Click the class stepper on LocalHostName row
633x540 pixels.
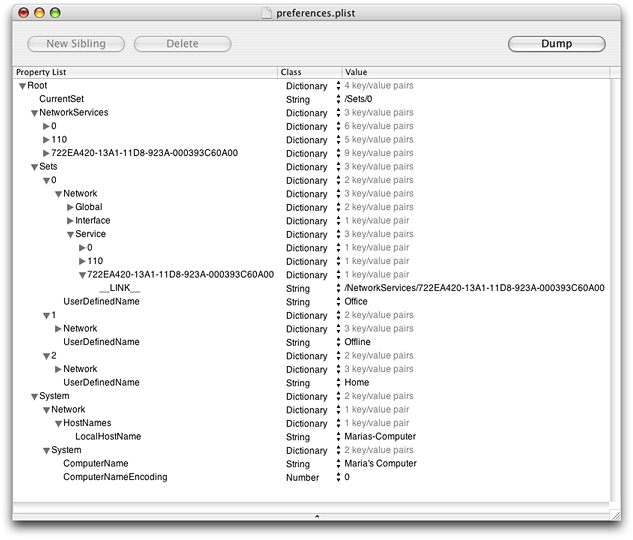pos(337,437)
